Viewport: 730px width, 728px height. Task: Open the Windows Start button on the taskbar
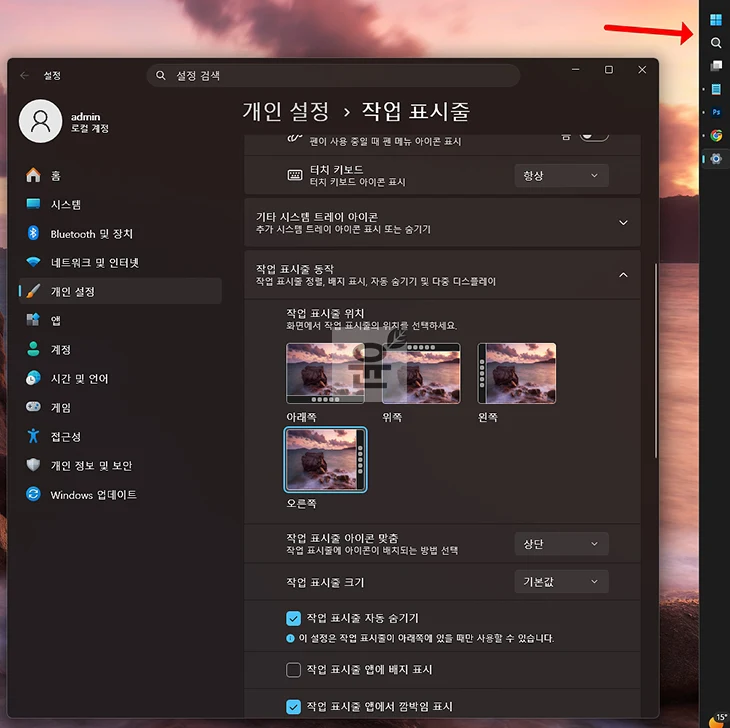[716, 20]
